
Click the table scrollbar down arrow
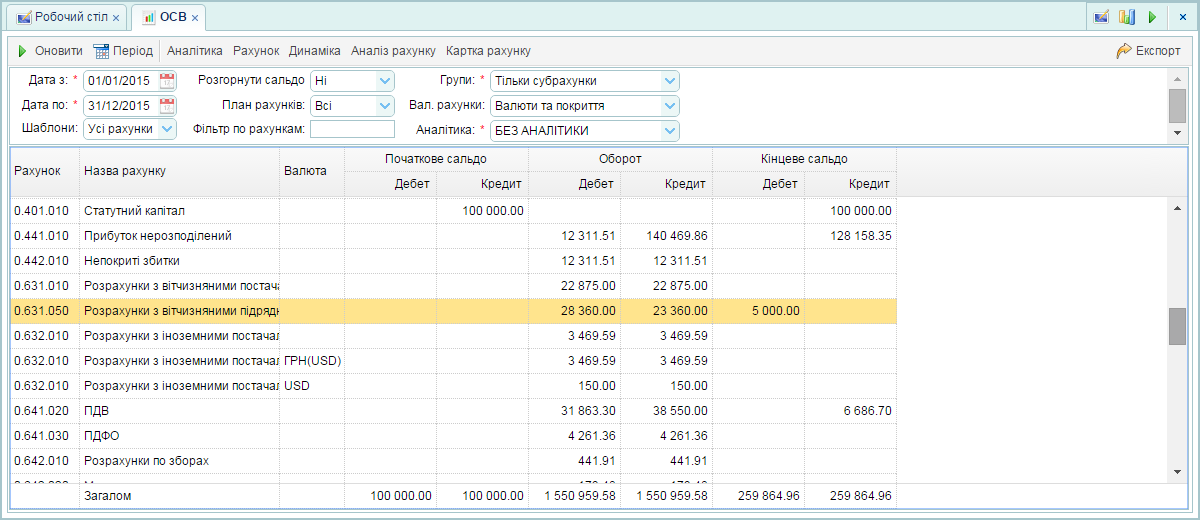1177,471
